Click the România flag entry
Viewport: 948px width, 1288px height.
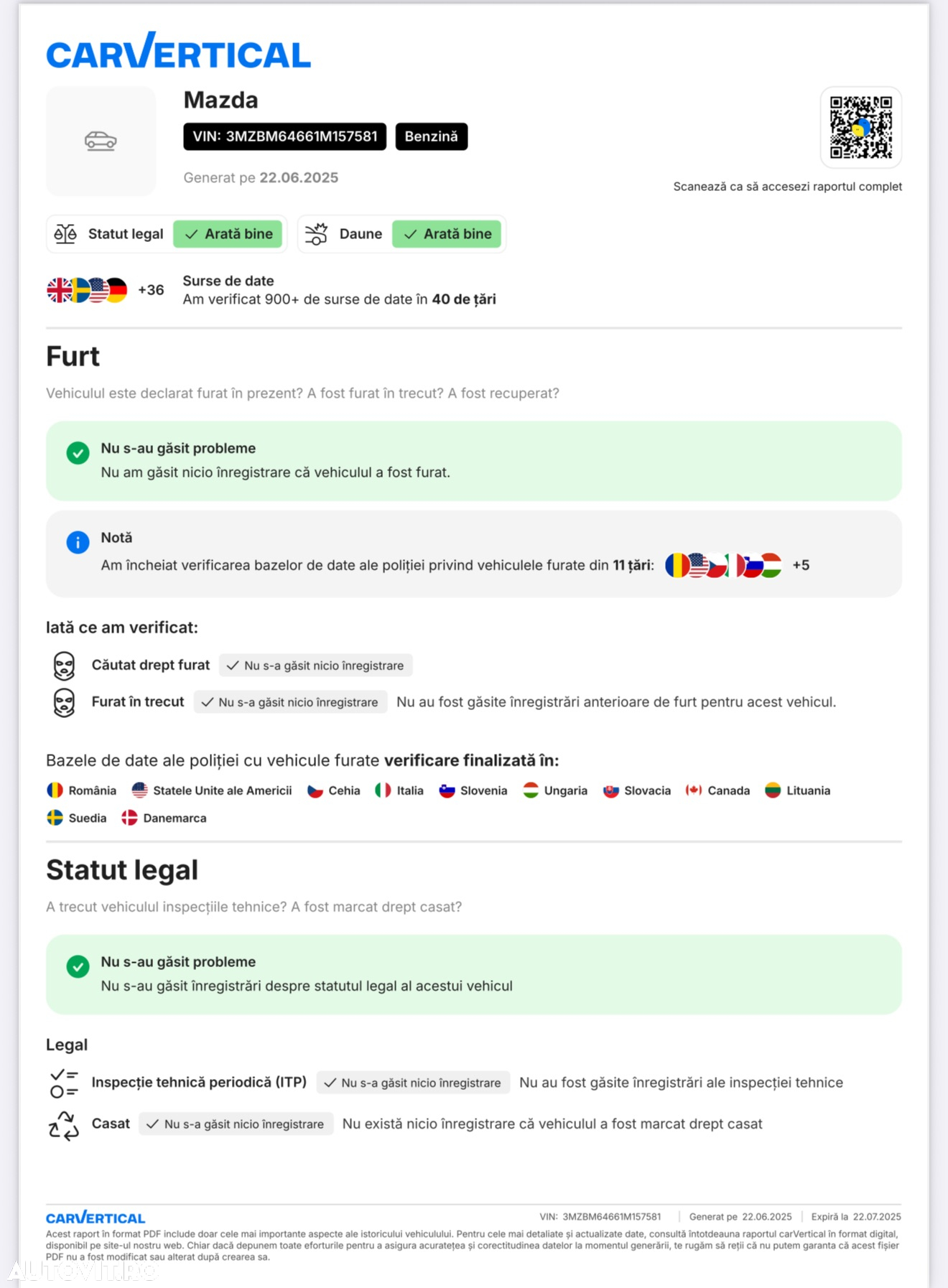[81, 790]
